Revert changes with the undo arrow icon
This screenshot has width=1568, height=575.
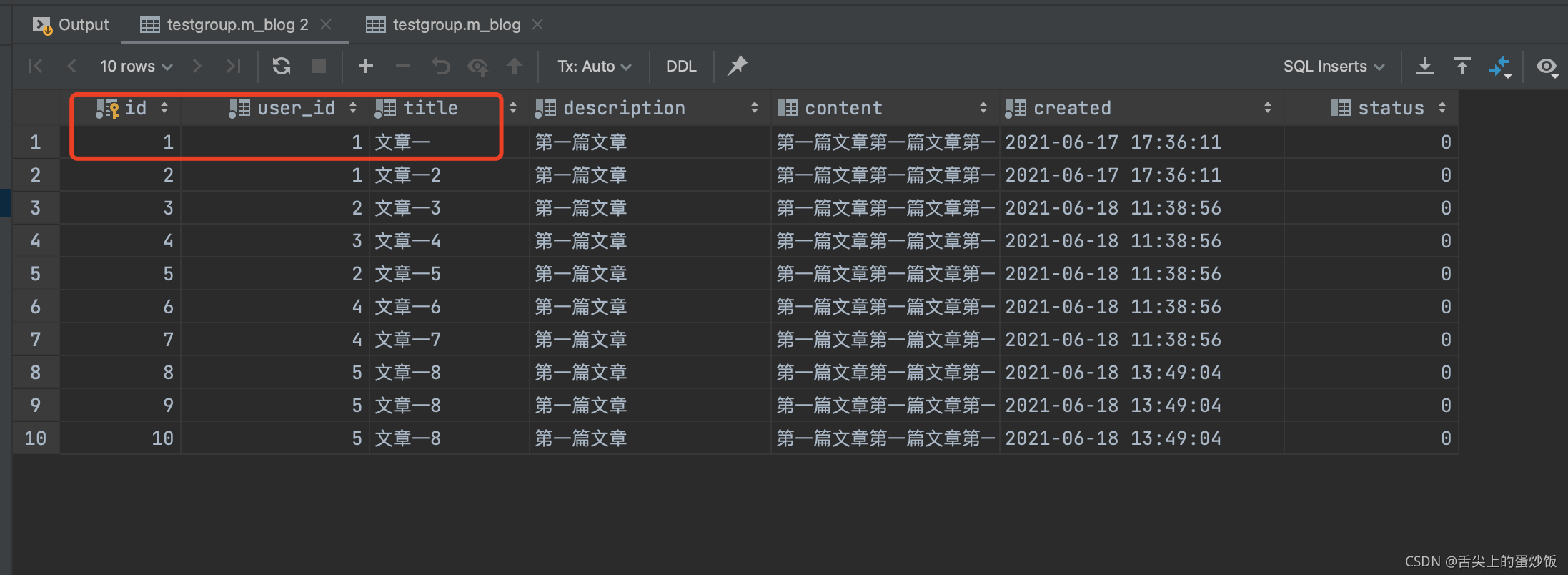441,66
